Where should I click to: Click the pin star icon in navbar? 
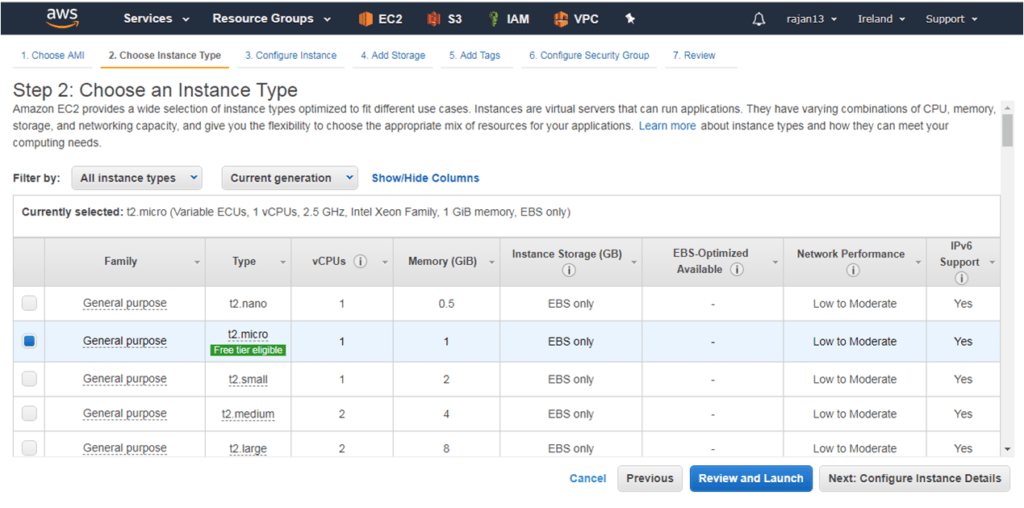630,19
